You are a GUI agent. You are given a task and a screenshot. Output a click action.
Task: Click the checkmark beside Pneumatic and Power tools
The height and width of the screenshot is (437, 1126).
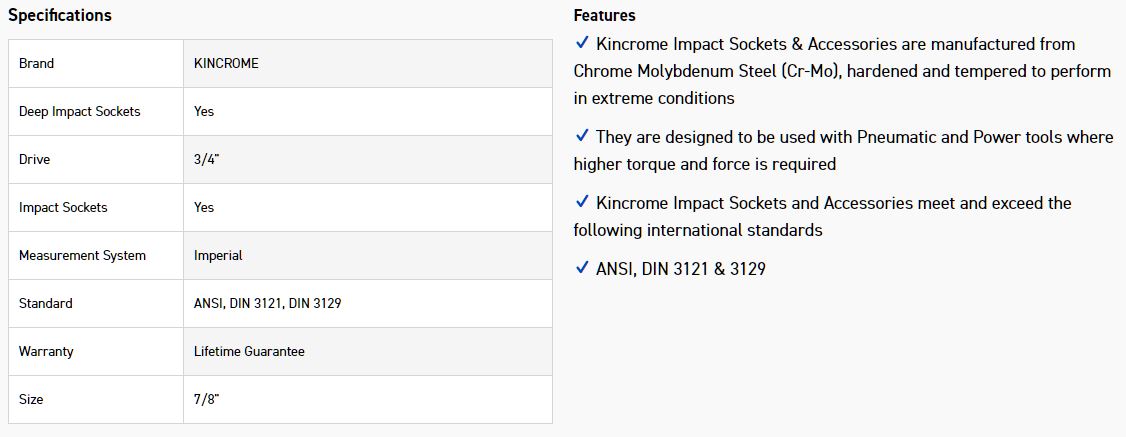[582, 136]
